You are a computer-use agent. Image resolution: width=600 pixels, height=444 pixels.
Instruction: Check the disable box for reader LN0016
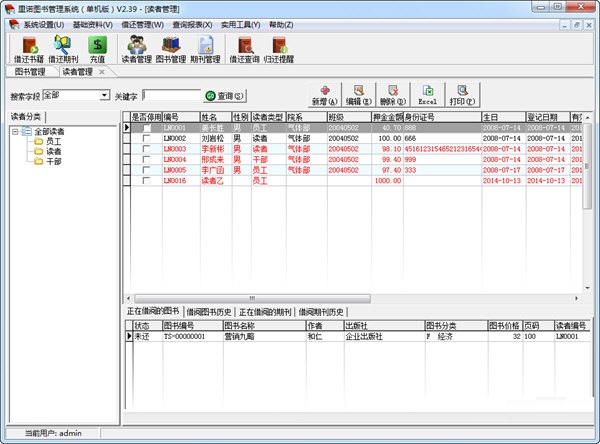147,180
